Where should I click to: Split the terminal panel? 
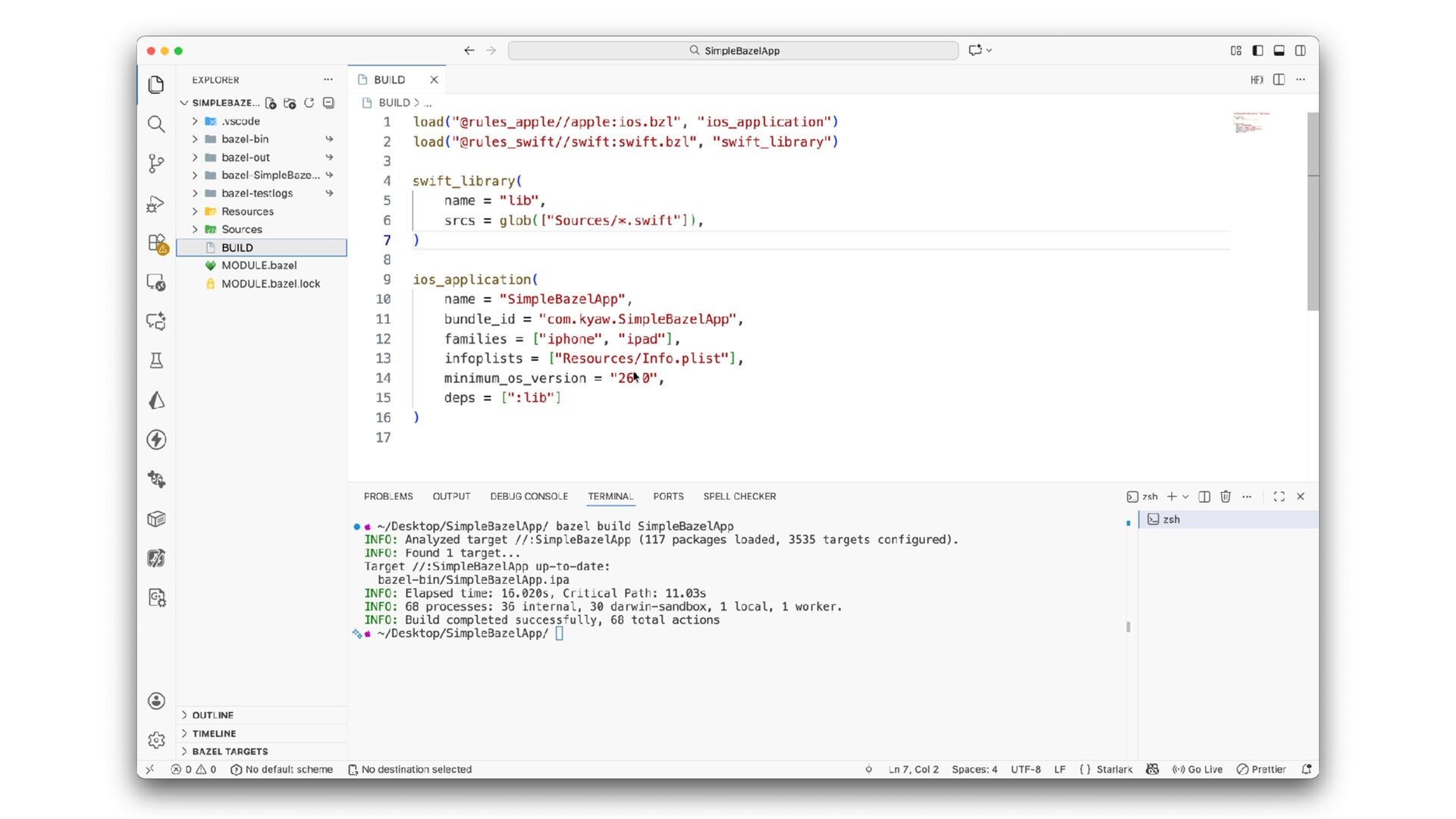[1204, 497]
